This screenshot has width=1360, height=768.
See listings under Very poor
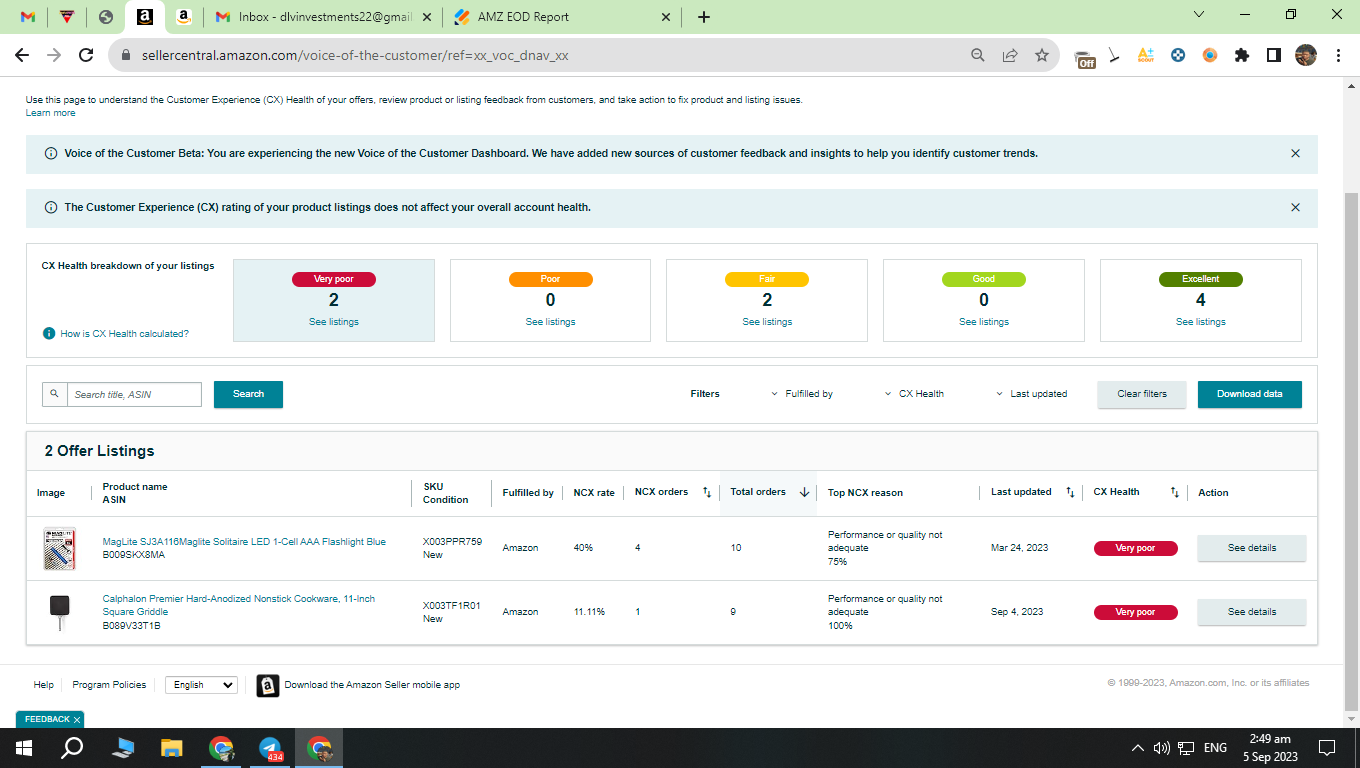(x=334, y=322)
